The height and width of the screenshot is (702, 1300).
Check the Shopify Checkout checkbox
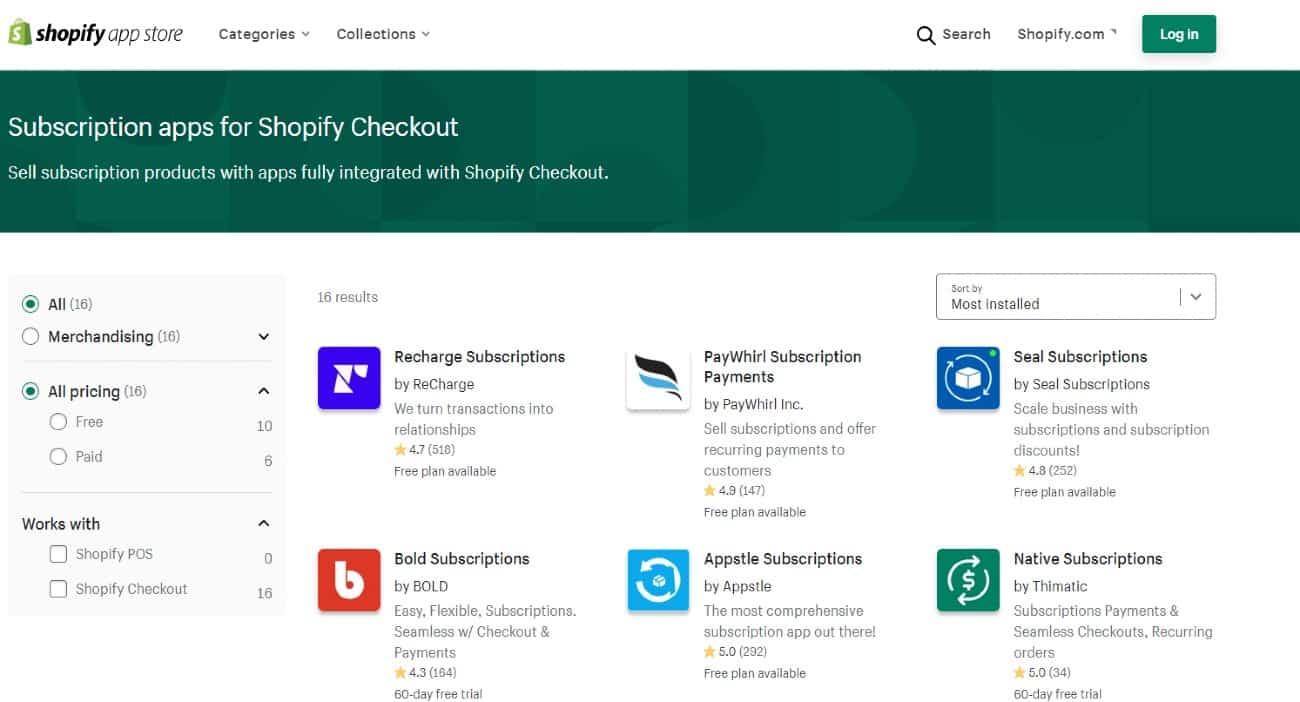(59, 589)
